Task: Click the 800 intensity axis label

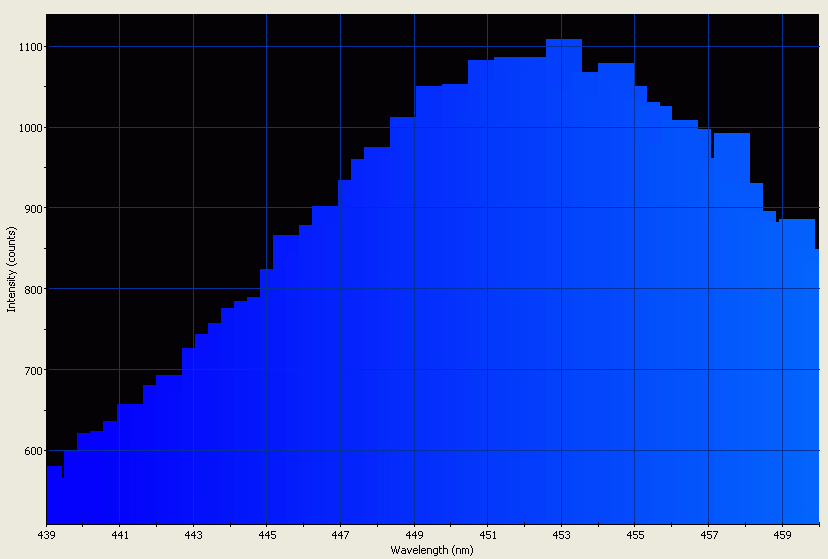Action: coord(33,290)
